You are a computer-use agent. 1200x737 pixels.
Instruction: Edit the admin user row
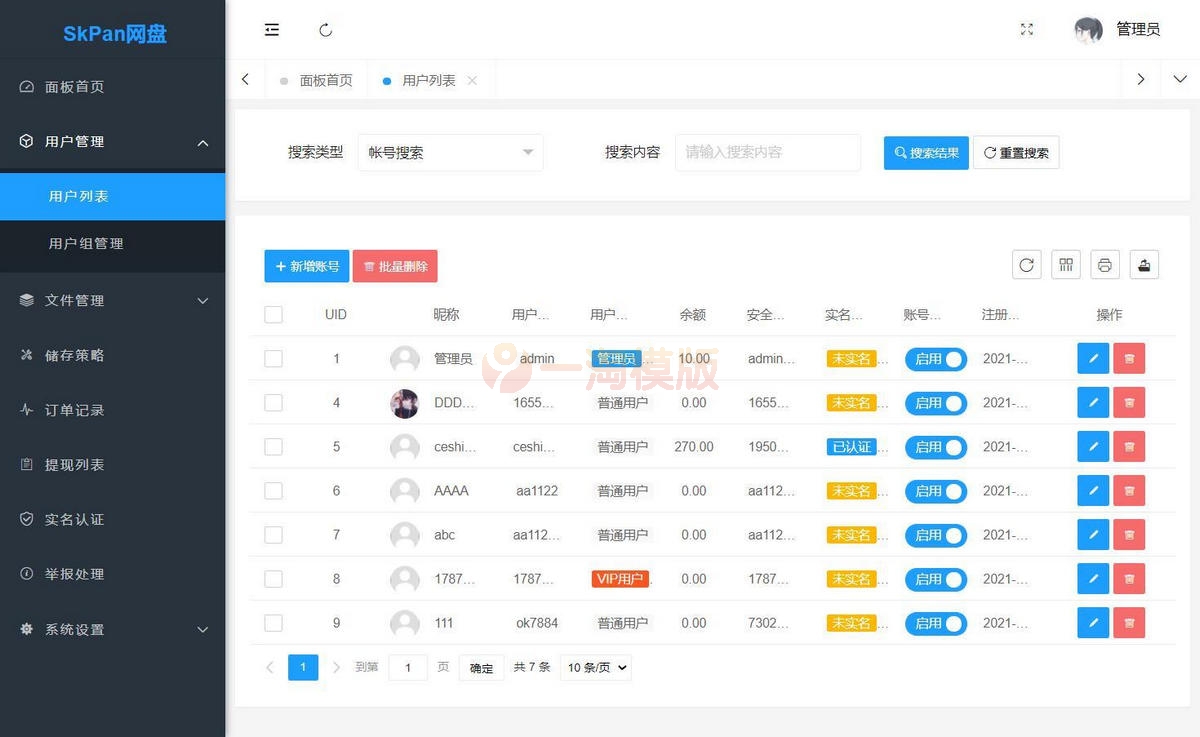point(1093,359)
